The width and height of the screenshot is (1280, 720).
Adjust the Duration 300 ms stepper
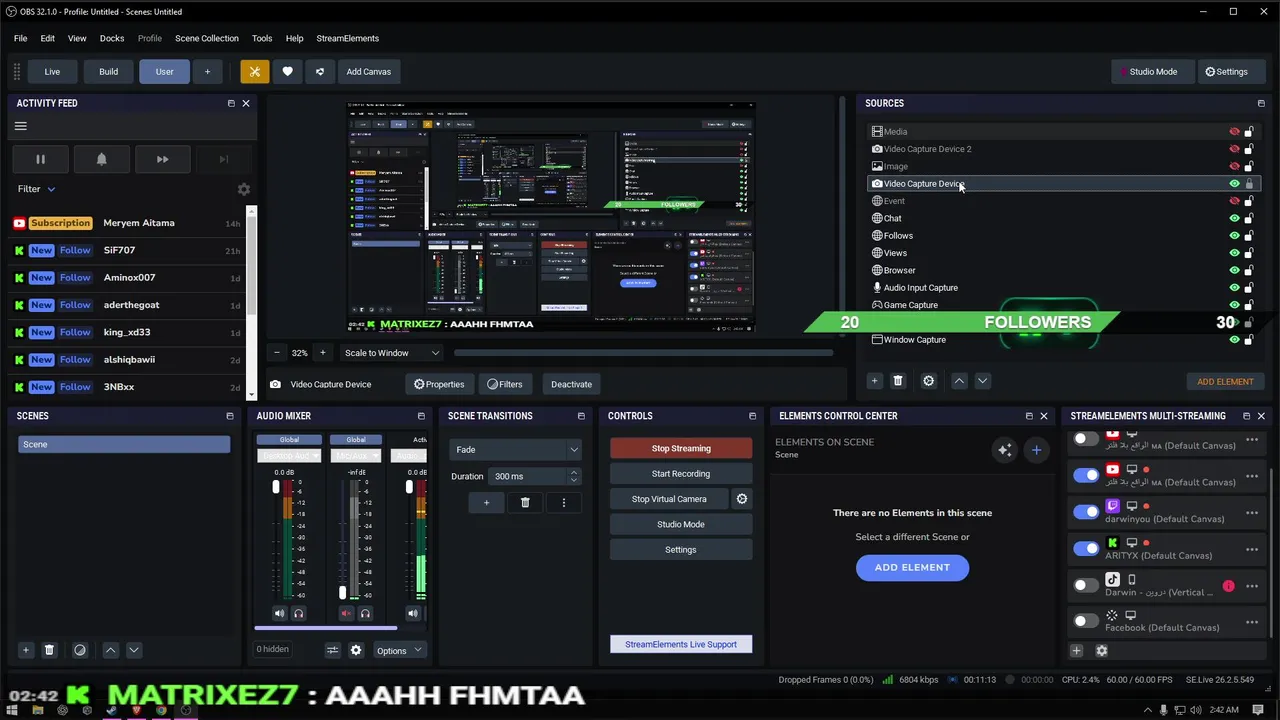click(x=574, y=477)
